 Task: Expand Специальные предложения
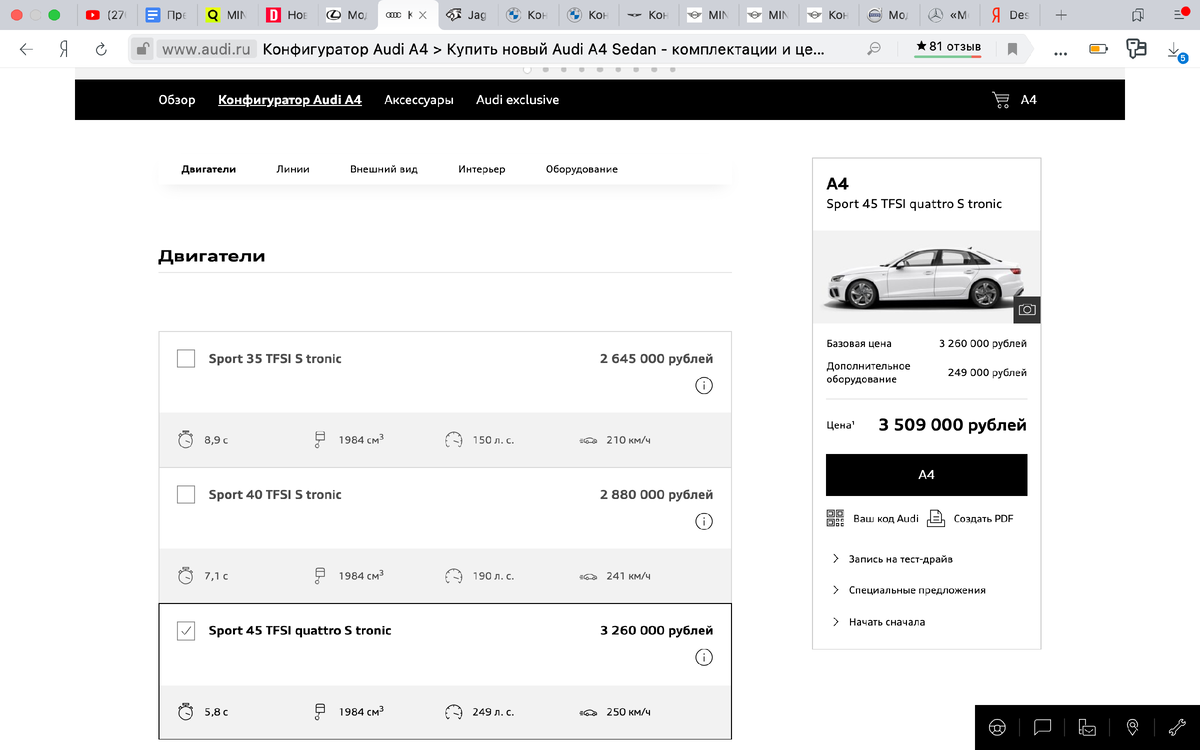pos(909,590)
